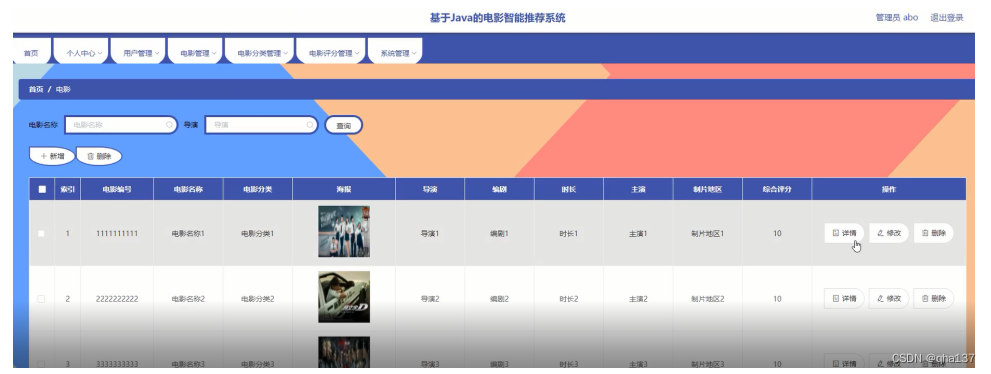The height and width of the screenshot is (374, 991).
Task: Select the cell 导演2
Action: click(430, 299)
